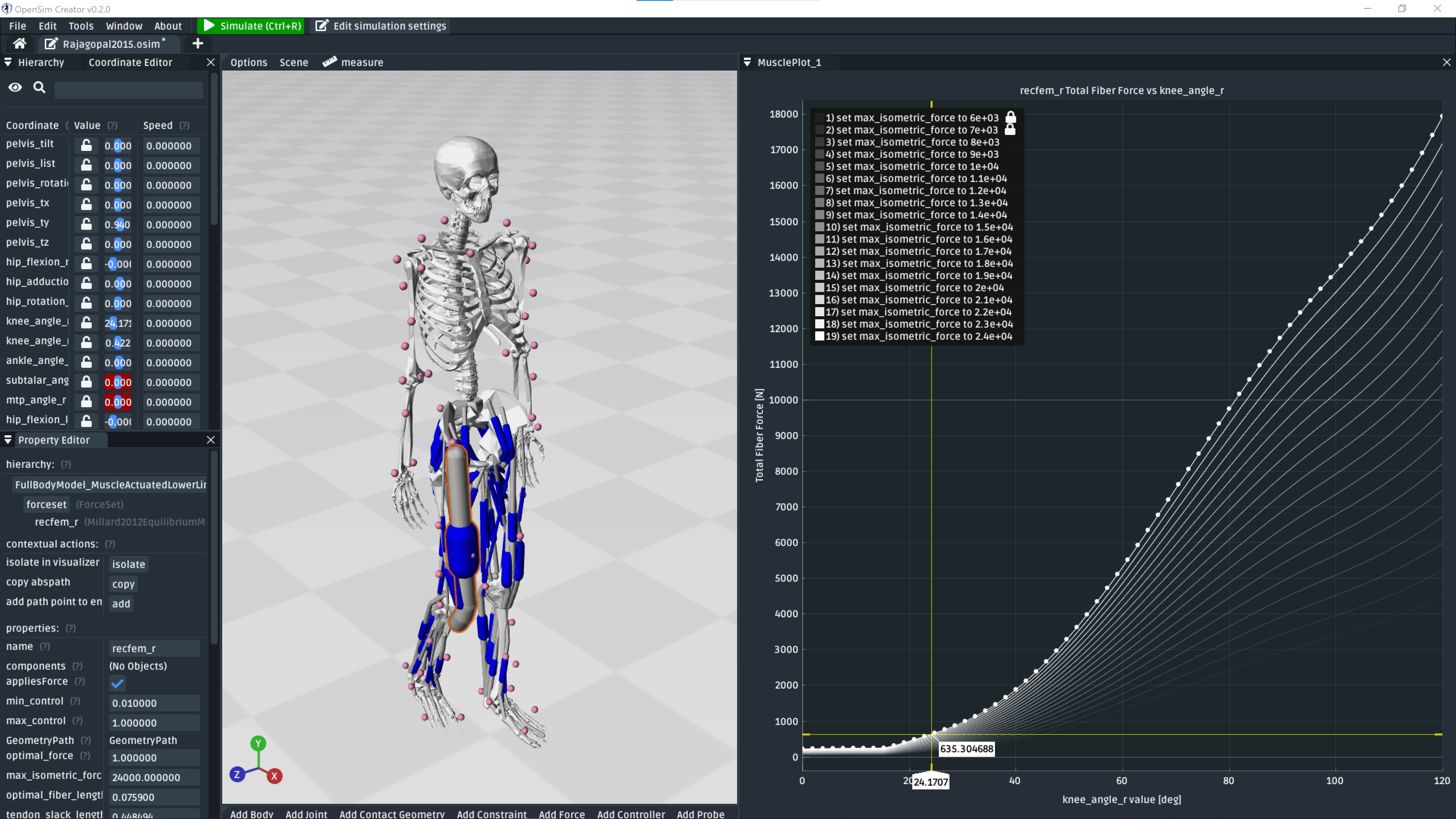Collapse the Property Editor panel header
1456x819 pixels.
point(8,440)
